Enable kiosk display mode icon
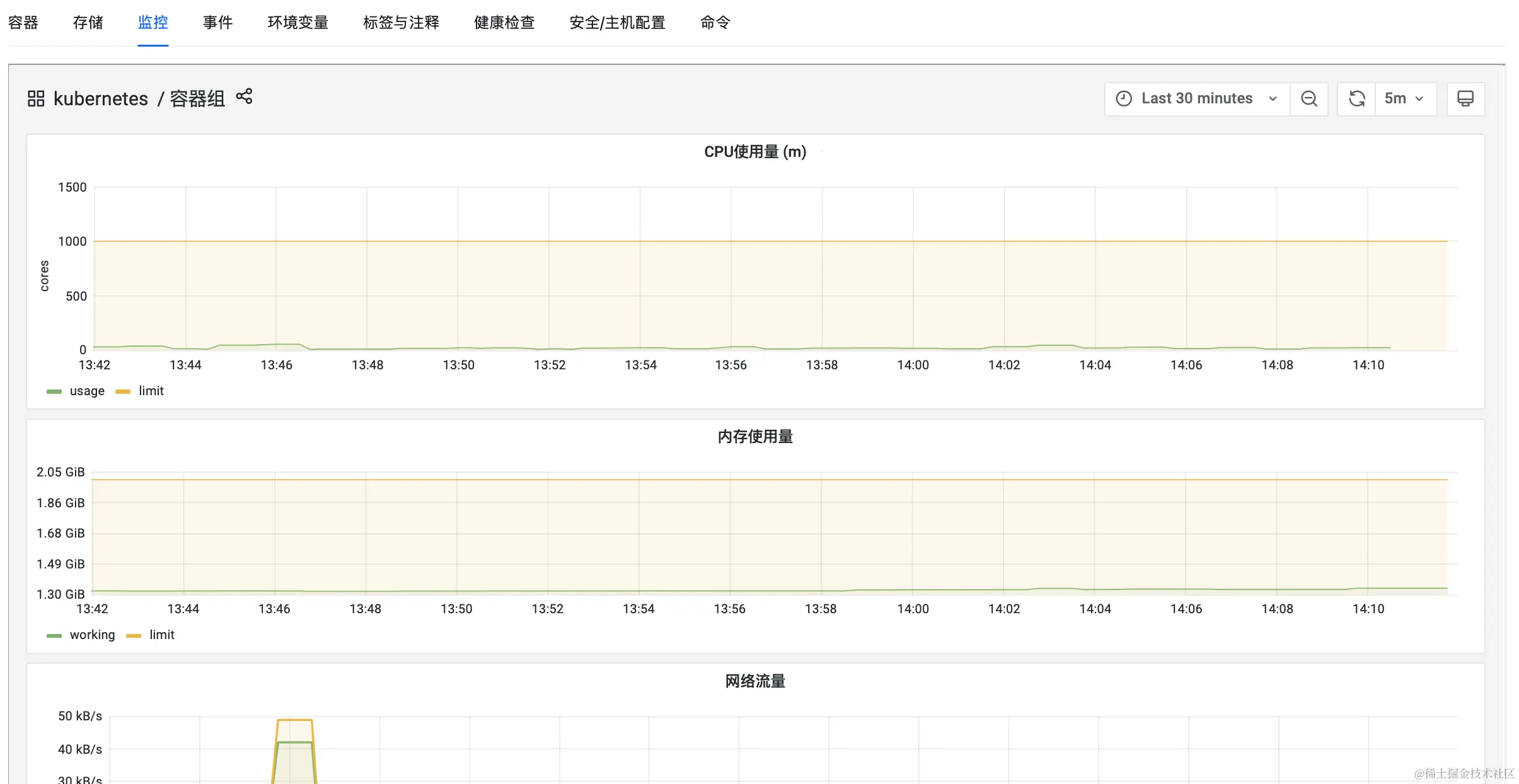Screen dimensions: 1519x784 [1465, 98]
